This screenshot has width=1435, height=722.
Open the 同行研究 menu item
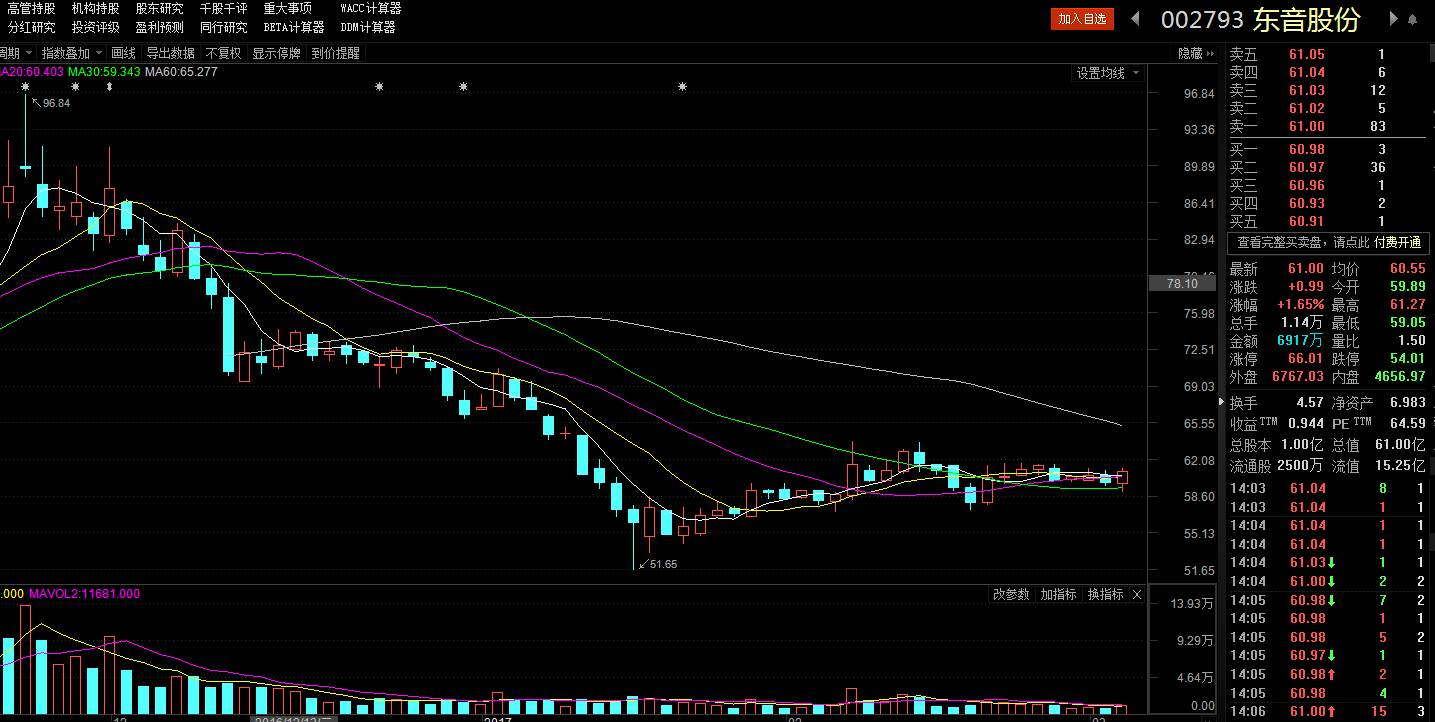coord(224,27)
